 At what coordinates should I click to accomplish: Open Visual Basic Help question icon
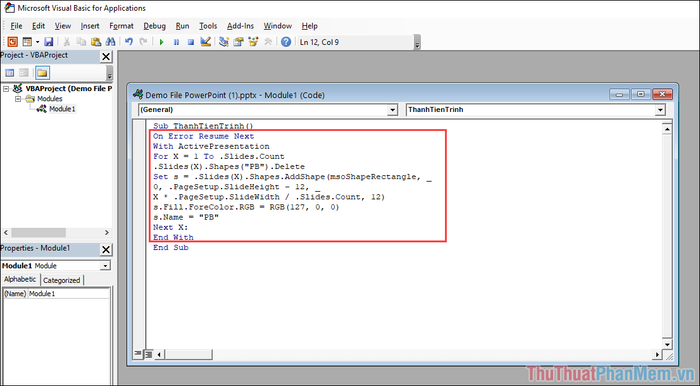click(286, 42)
